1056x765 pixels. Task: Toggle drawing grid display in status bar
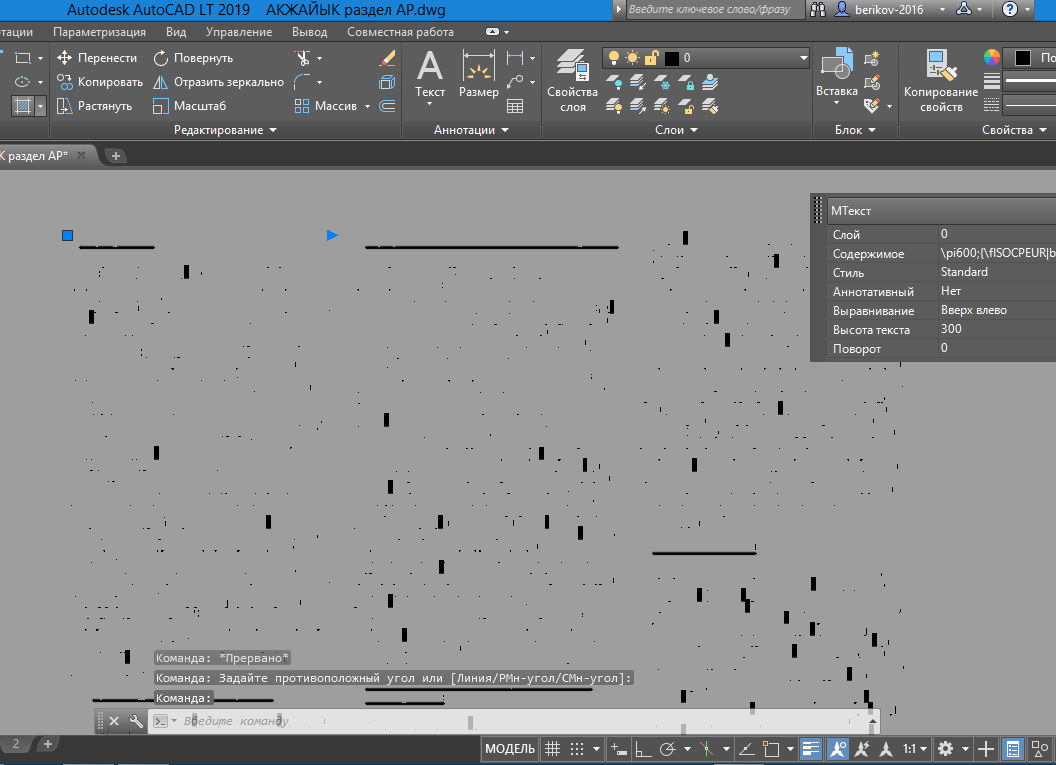(x=552, y=749)
